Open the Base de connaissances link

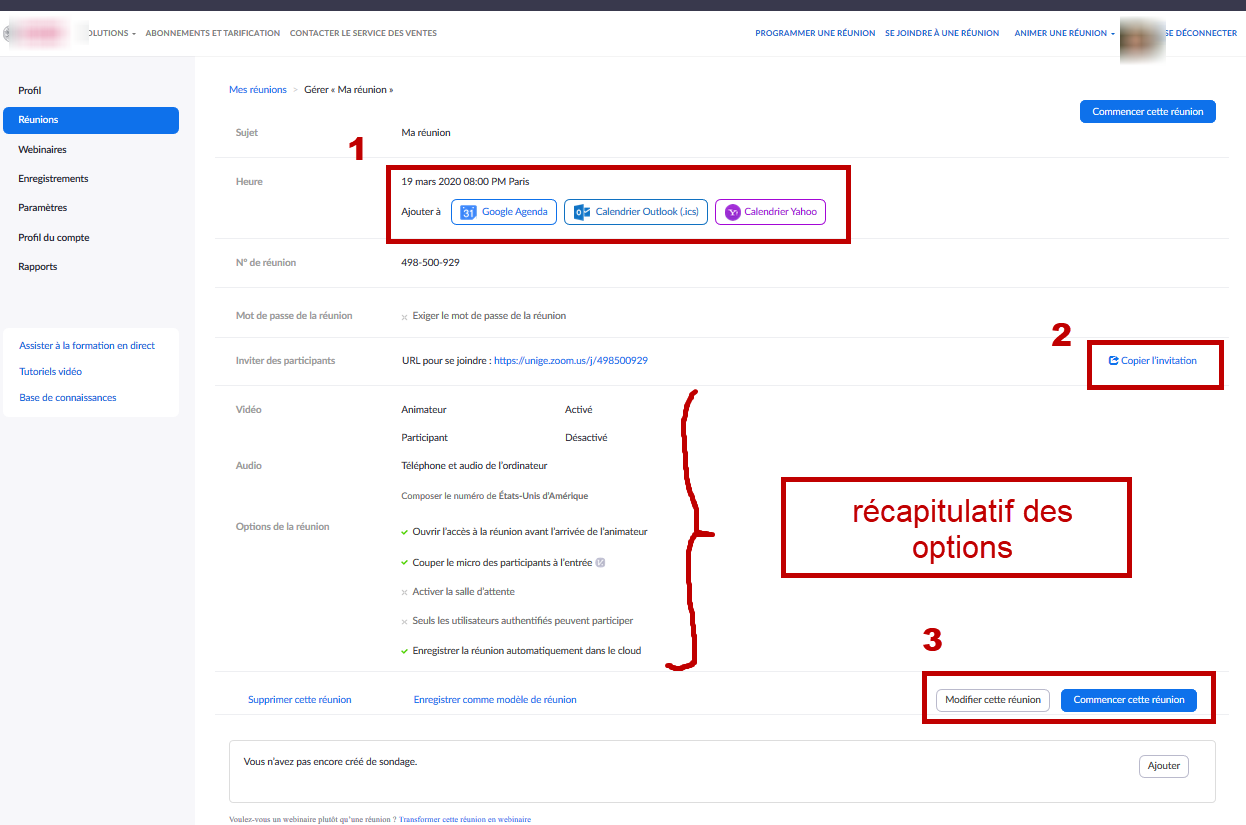68,398
